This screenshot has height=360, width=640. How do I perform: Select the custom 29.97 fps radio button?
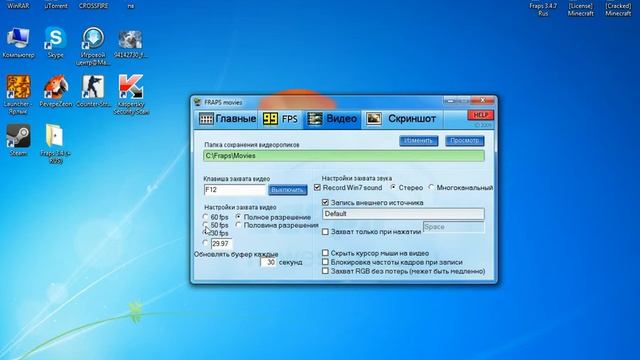(206, 243)
